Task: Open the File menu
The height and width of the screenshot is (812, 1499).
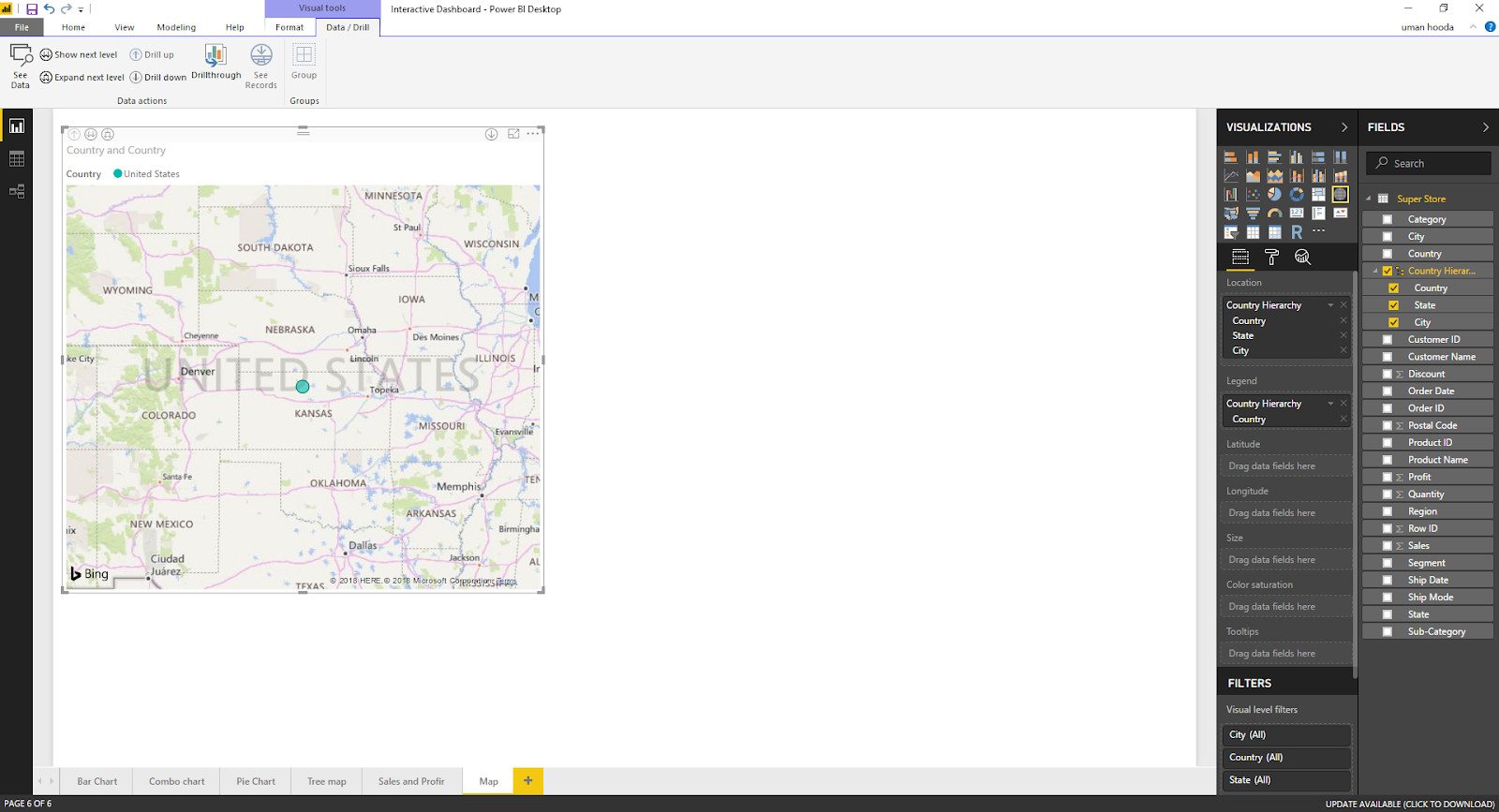Action: coord(22,27)
